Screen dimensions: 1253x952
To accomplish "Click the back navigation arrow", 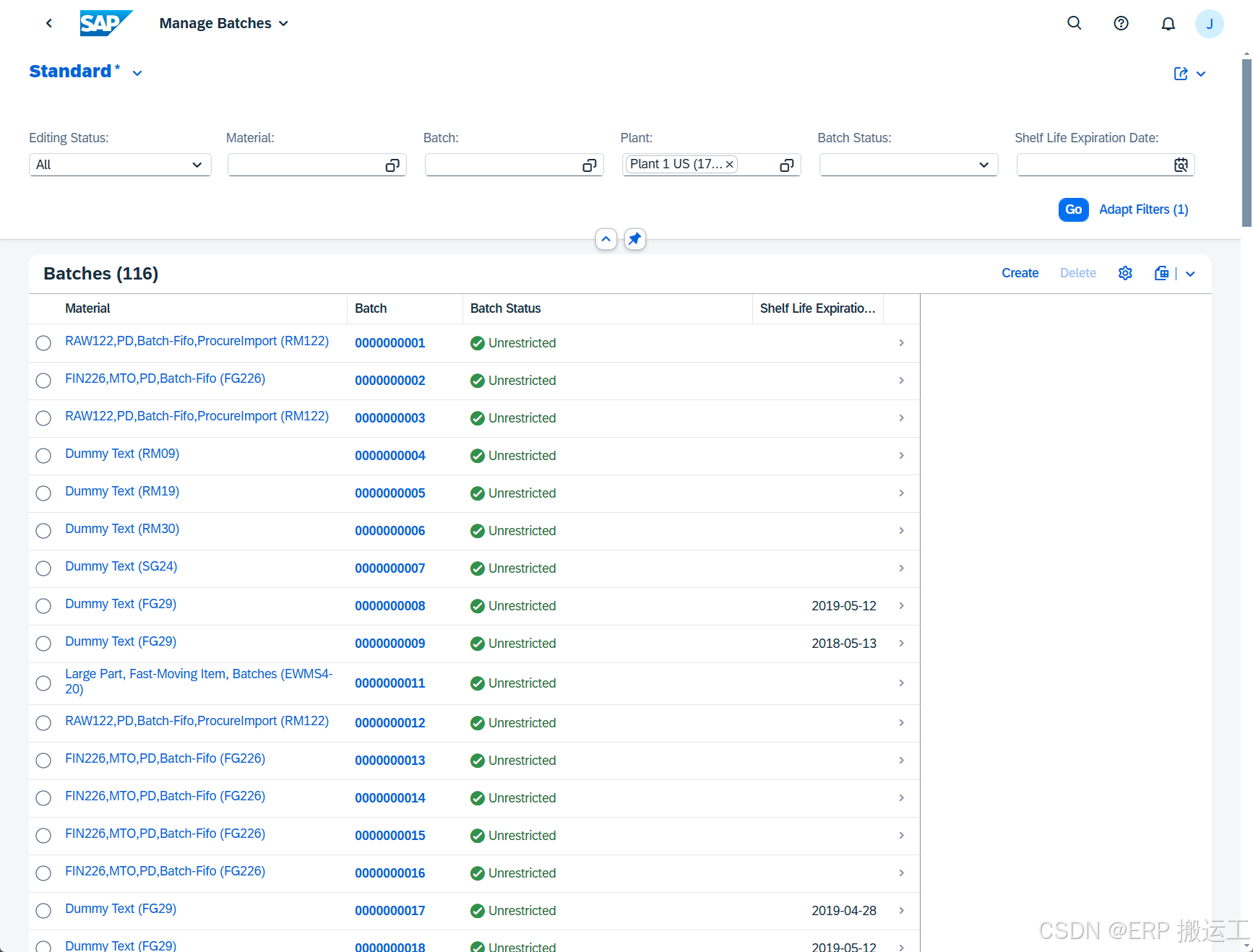I will [x=49, y=23].
